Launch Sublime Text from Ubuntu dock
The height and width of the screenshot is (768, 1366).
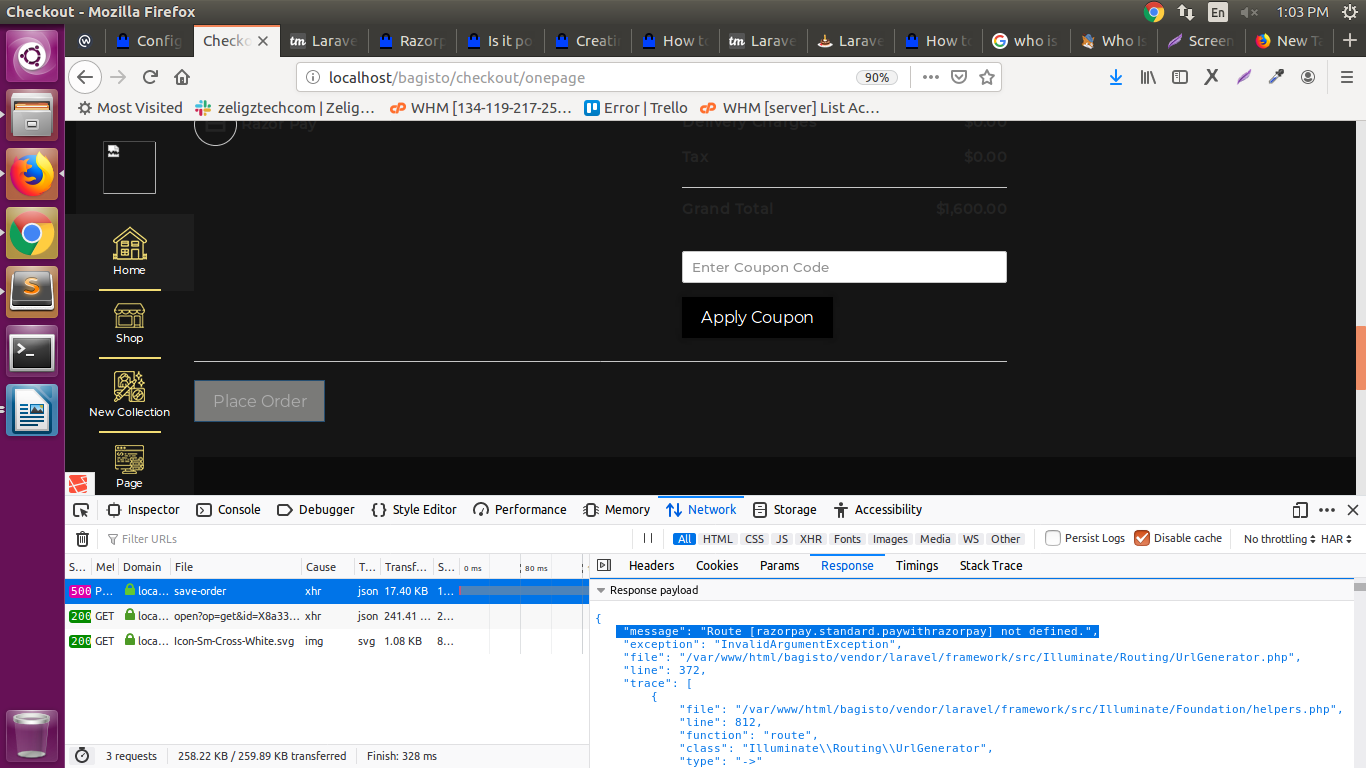32,292
